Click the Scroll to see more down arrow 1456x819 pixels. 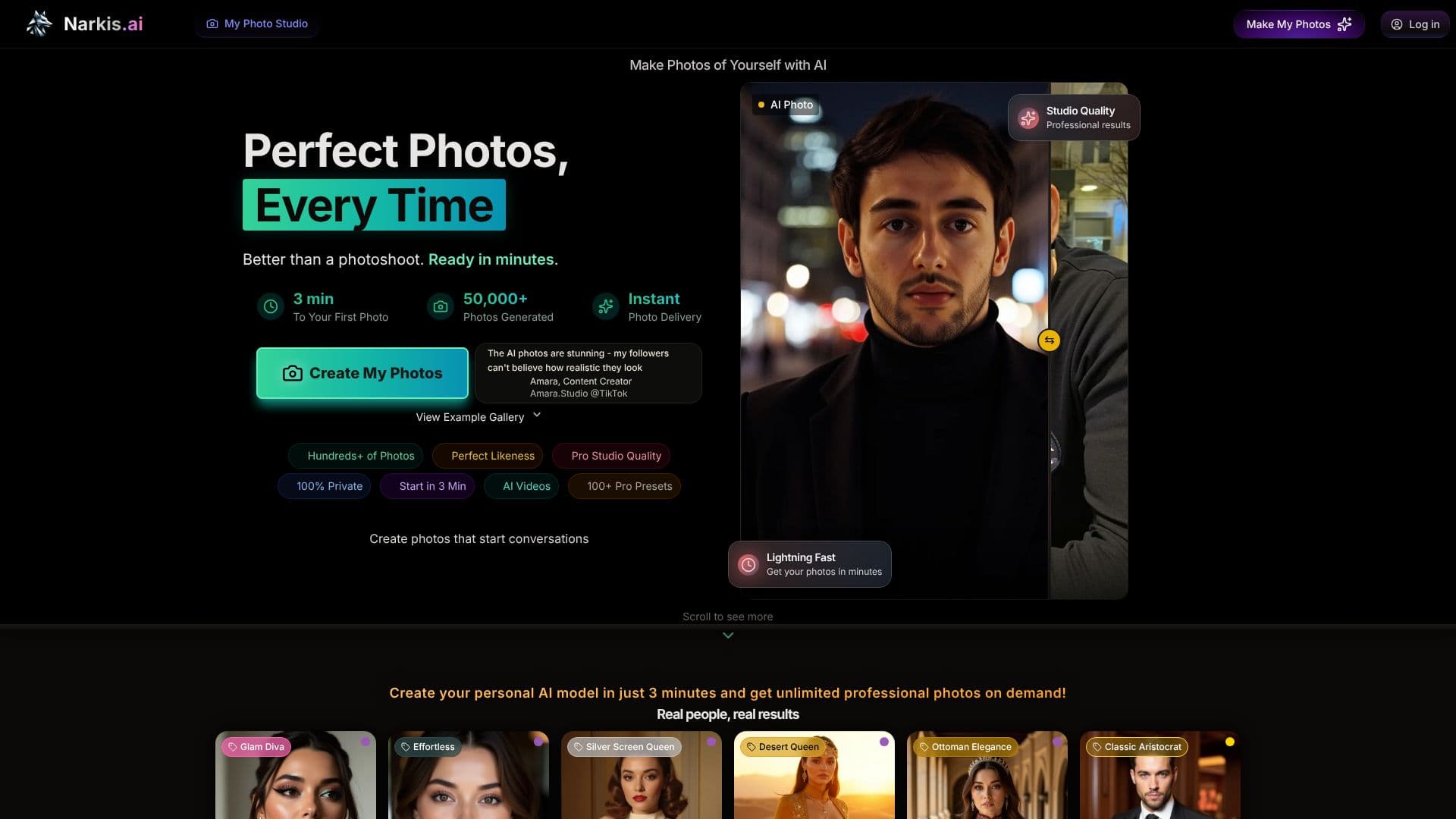[728, 635]
